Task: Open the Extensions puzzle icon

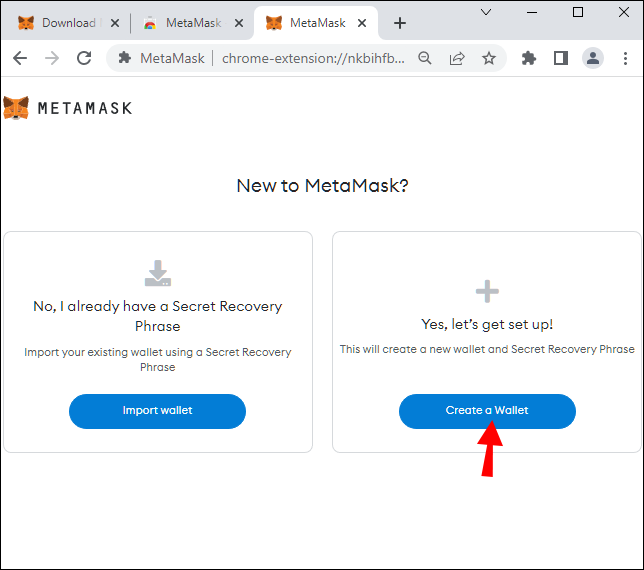Action: (x=529, y=58)
